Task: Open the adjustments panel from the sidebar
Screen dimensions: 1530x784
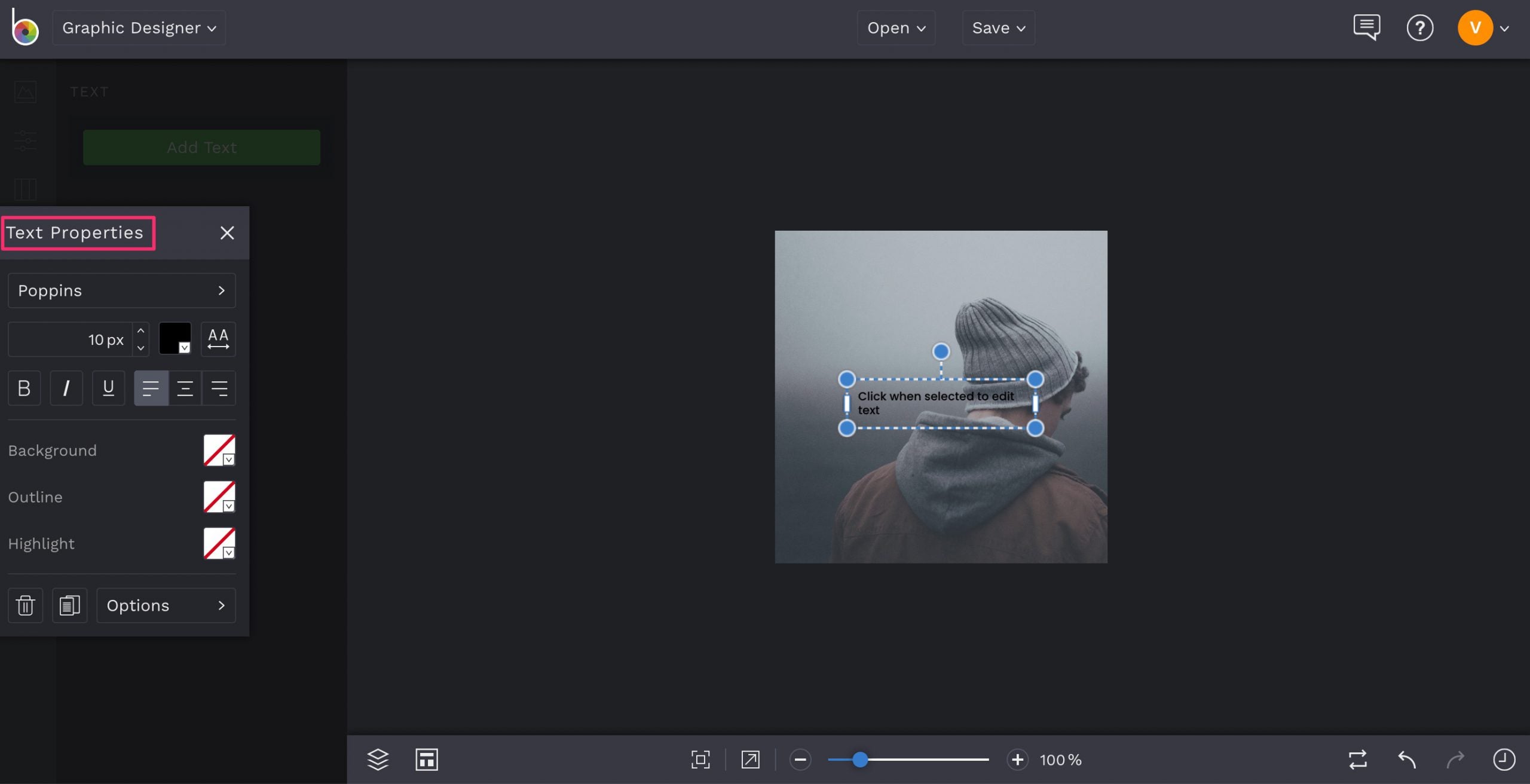Action: (x=25, y=141)
